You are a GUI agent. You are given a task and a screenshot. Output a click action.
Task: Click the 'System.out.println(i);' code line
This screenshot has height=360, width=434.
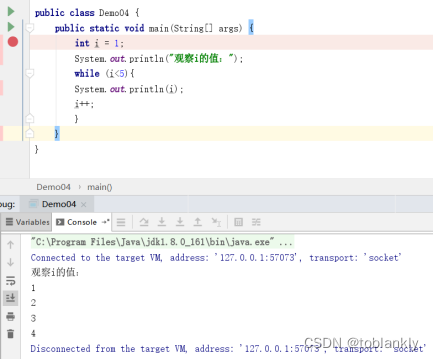coord(129,89)
